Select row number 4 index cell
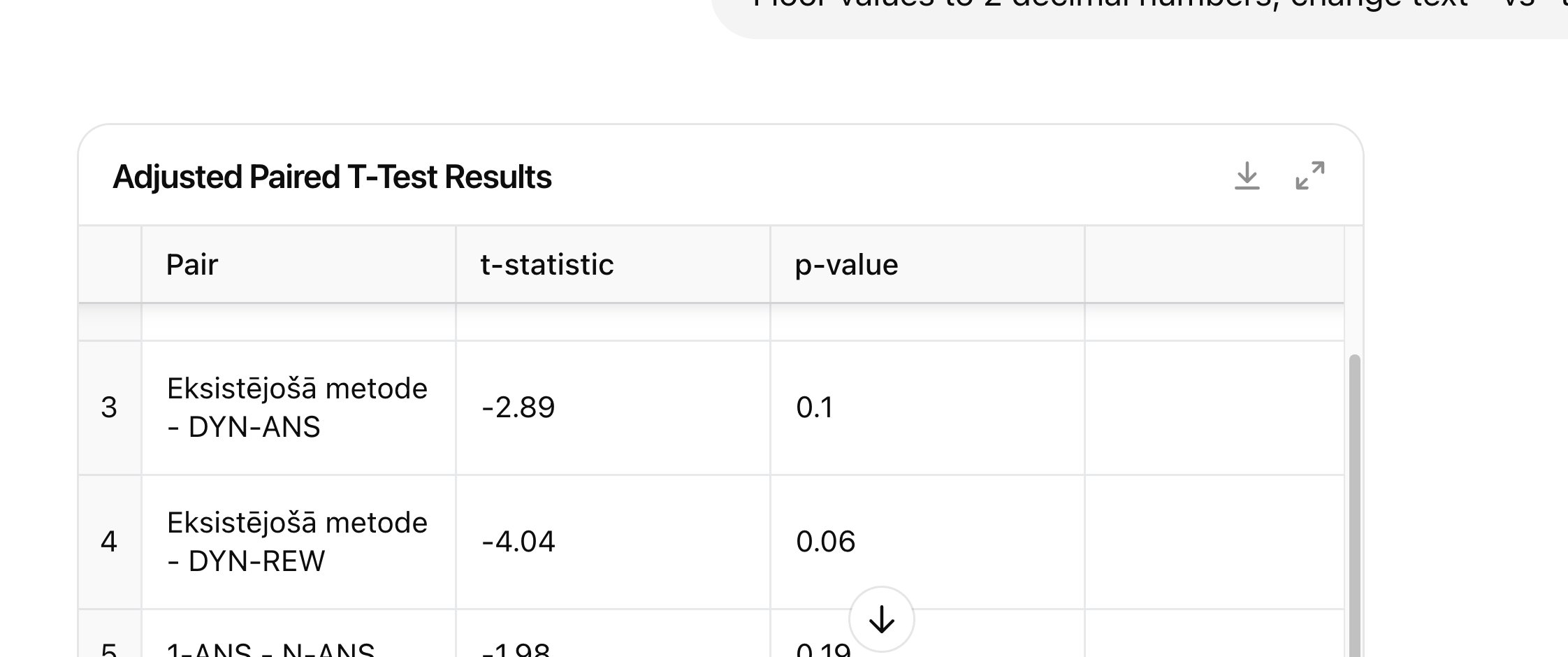Viewport: 1568px width, 657px height. (110, 542)
